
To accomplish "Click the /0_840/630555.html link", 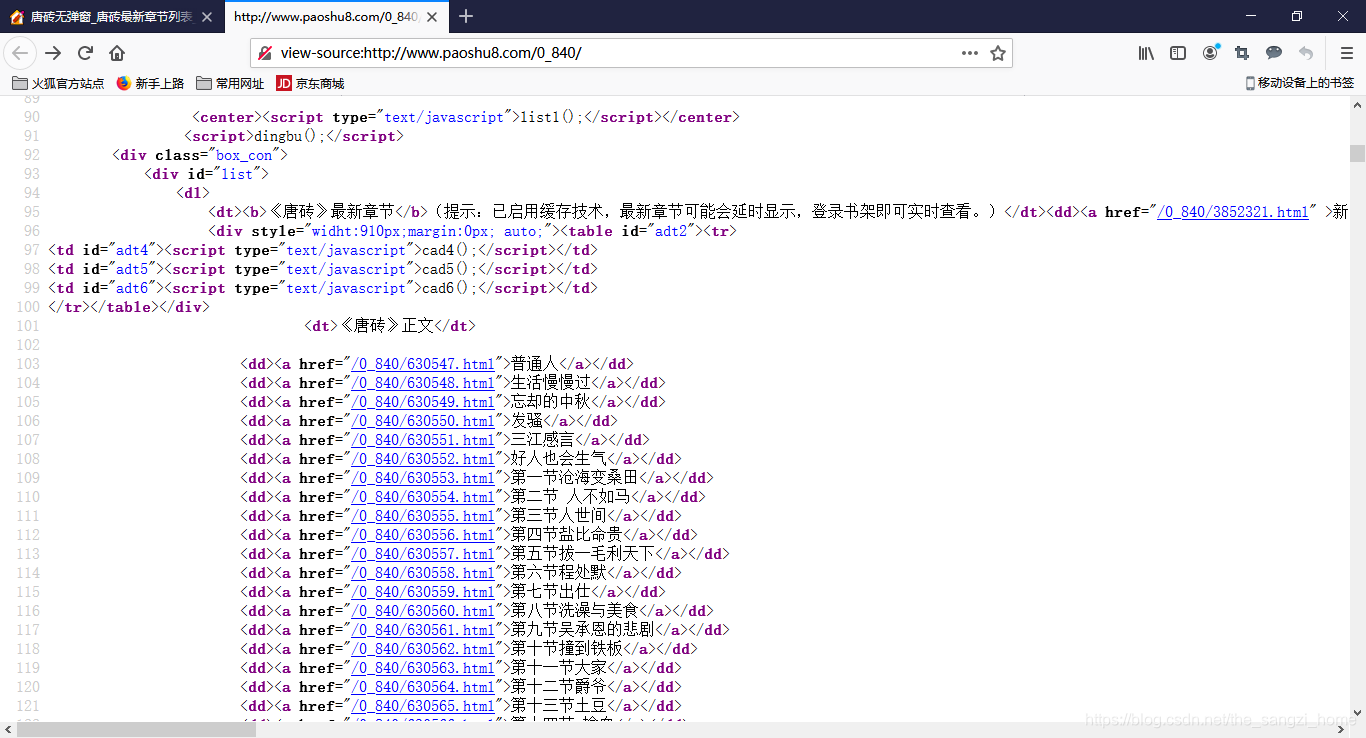I will tap(422, 516).
